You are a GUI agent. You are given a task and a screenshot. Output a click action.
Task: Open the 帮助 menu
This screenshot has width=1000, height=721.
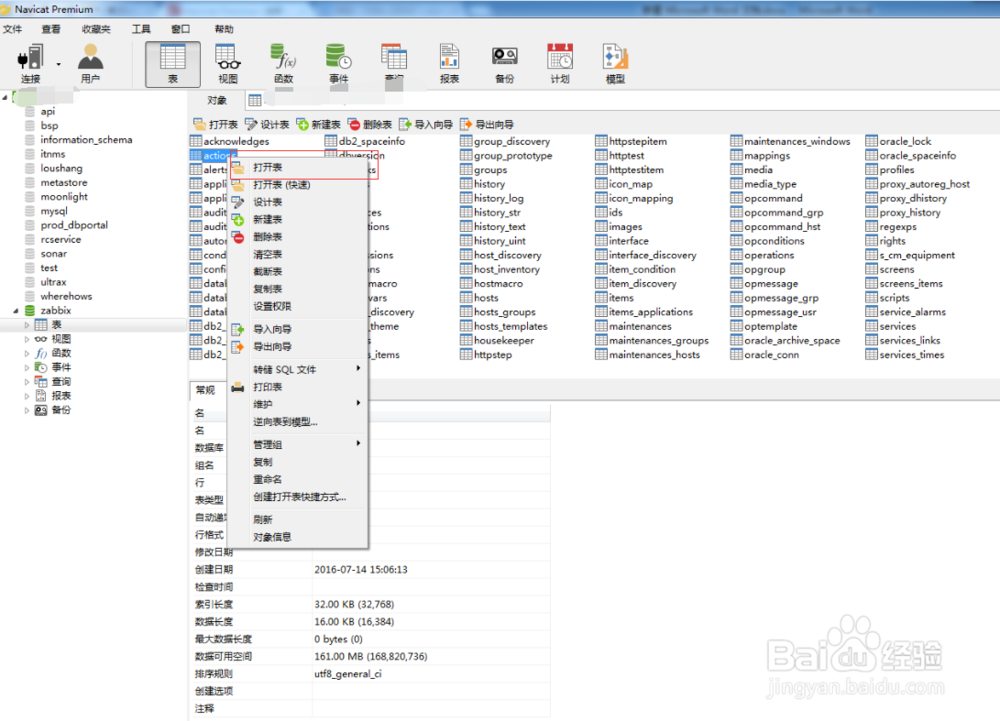click(x=224, y=29)
